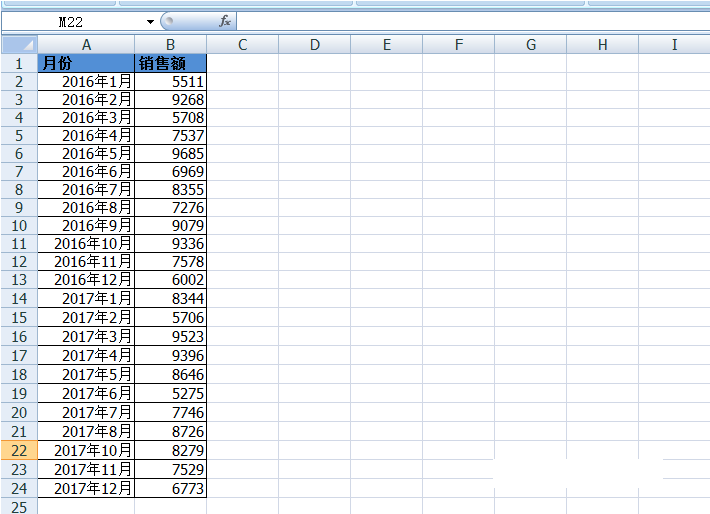The width and height of the screenshot is (710, 514).
Task: Select column E header
Action: click(386, 44)
